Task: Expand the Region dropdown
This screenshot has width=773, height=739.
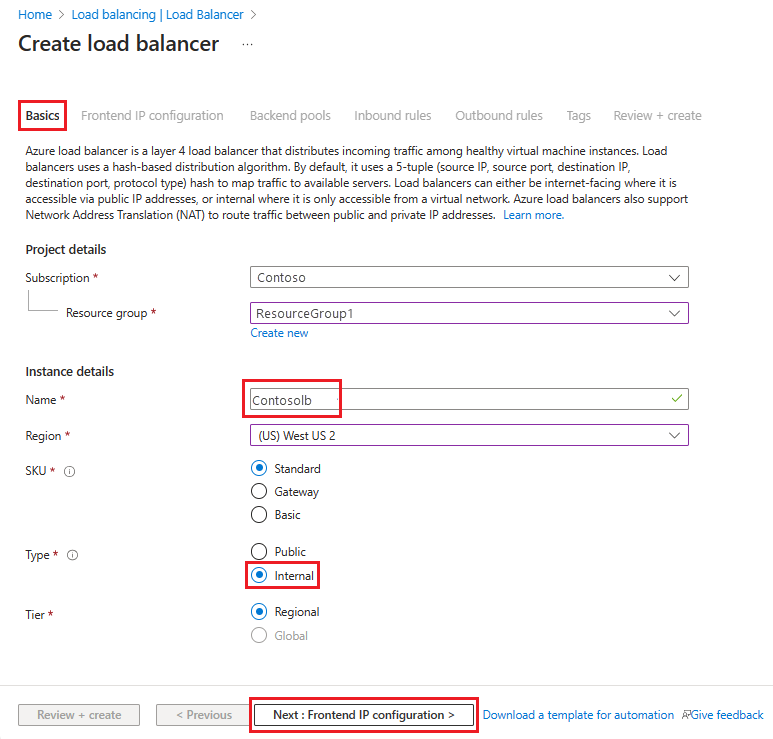Action: 469,435
